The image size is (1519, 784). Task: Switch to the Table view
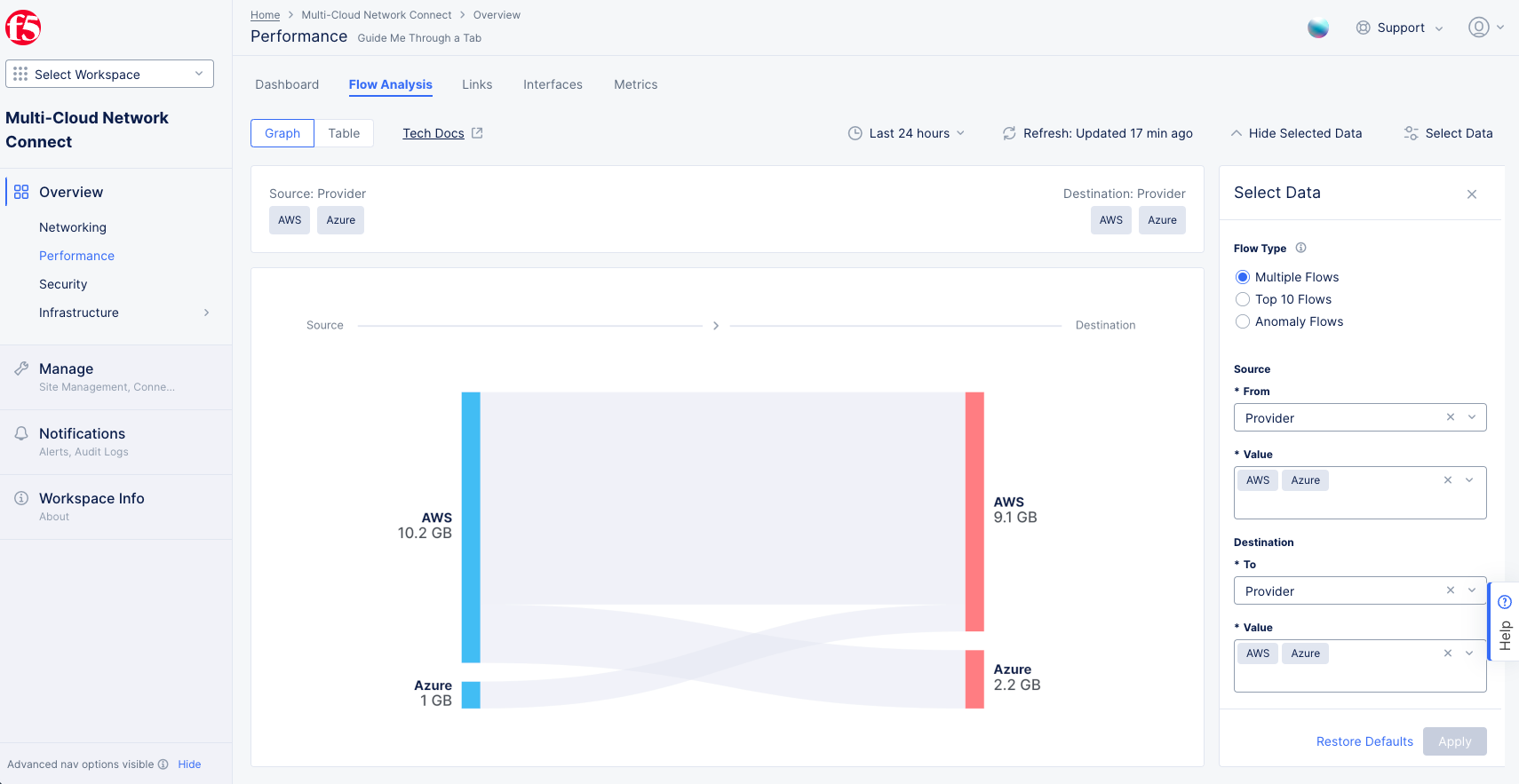(344, 133)
